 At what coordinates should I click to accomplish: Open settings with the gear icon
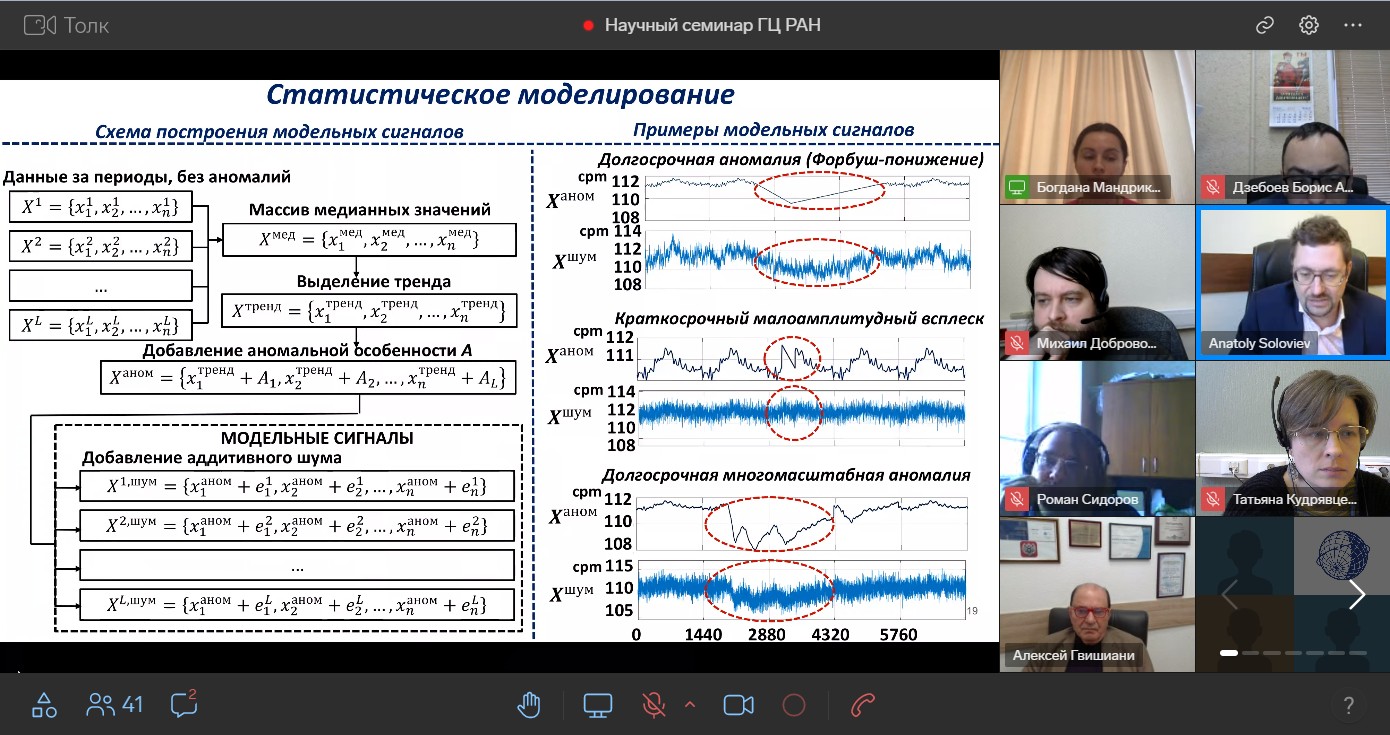[1309, 25]
